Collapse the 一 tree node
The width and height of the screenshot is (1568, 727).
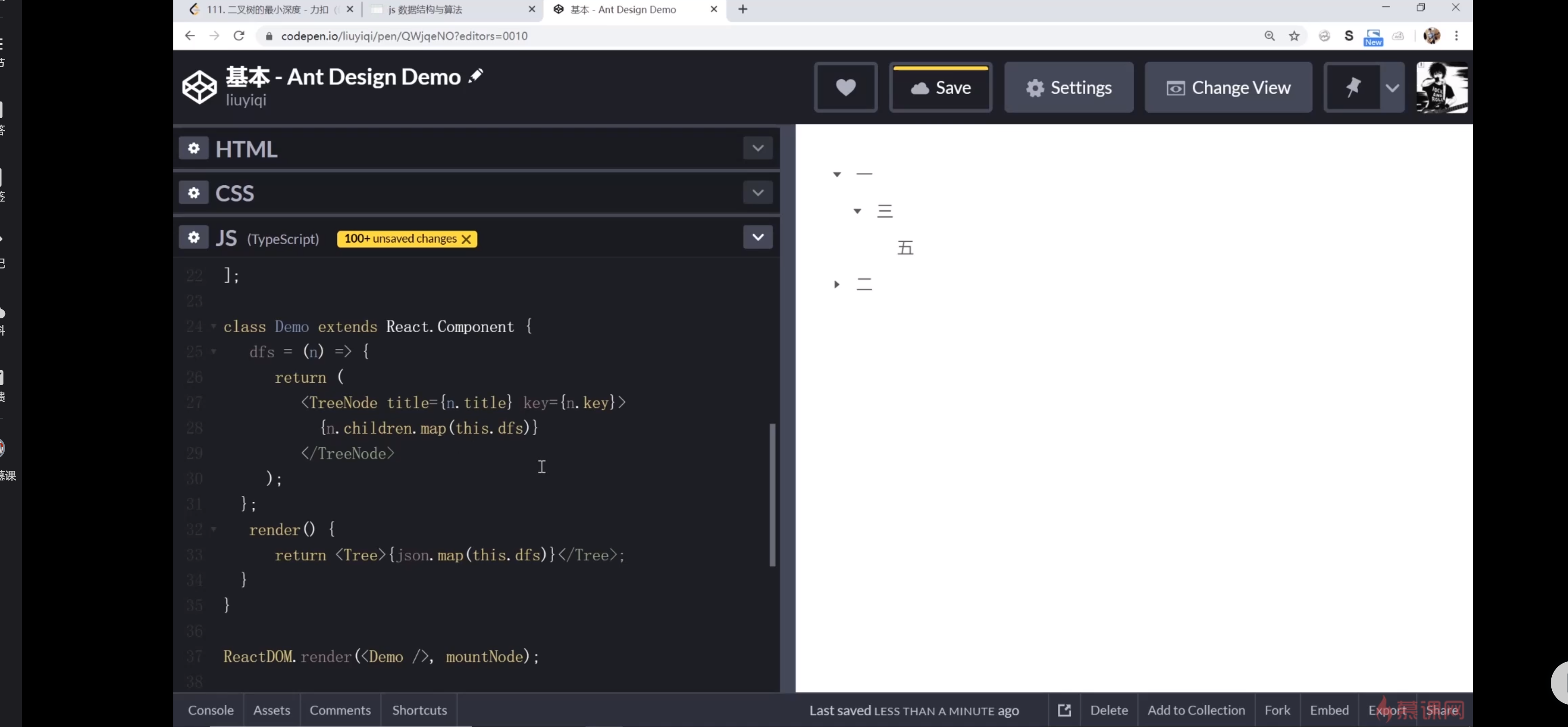coord(837,175)
